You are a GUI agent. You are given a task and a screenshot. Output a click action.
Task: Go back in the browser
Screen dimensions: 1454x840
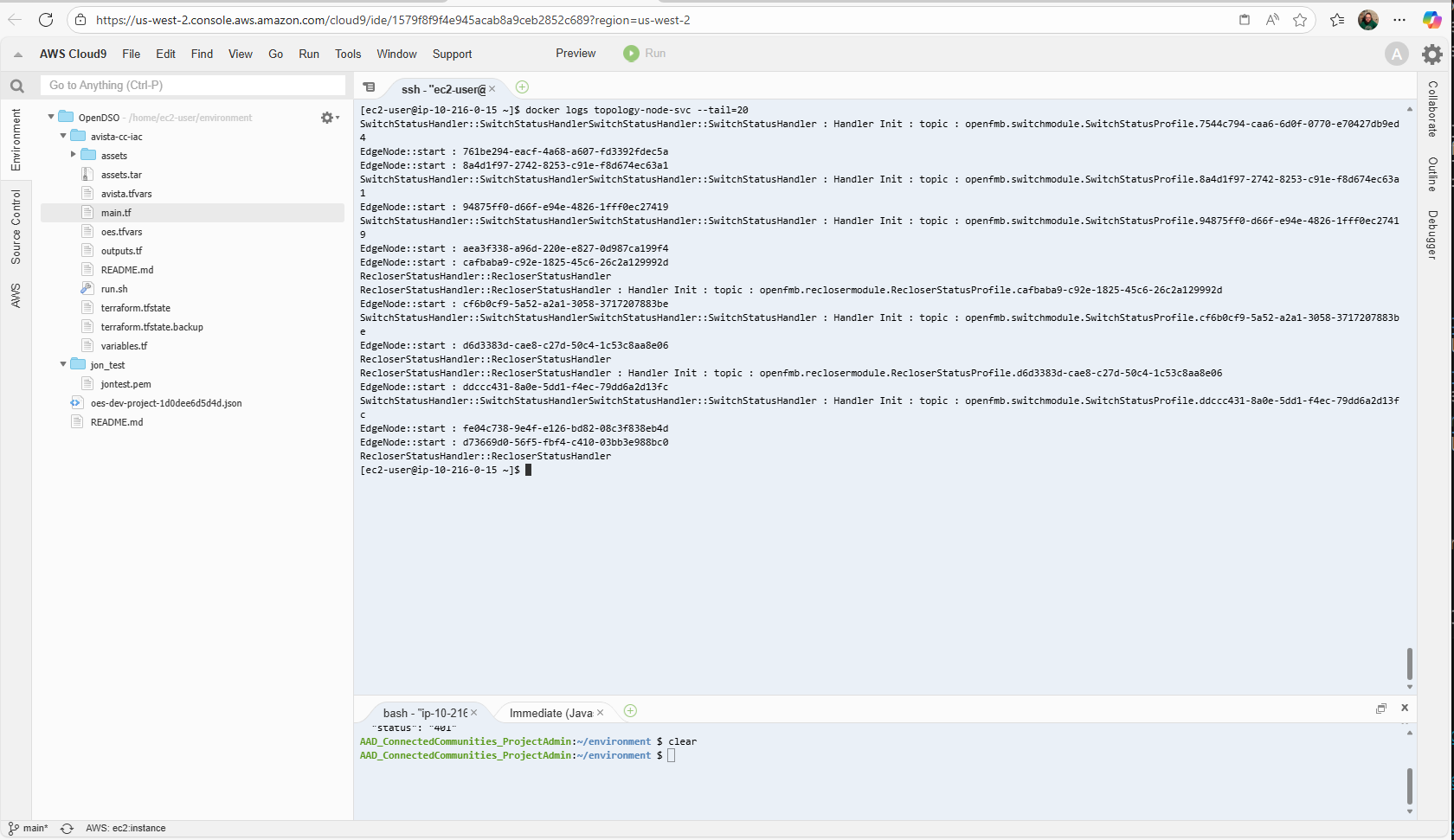coord(15,20)
